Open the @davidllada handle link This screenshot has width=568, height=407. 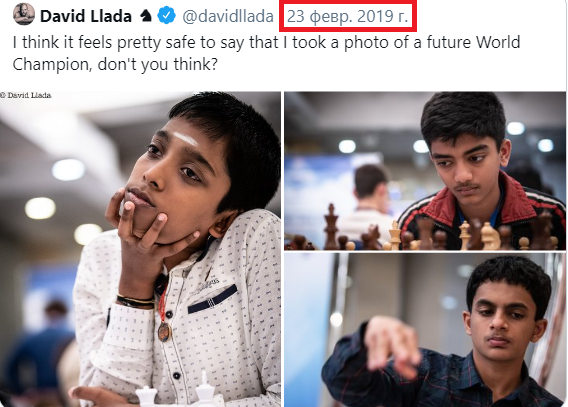tap(228, 16)
